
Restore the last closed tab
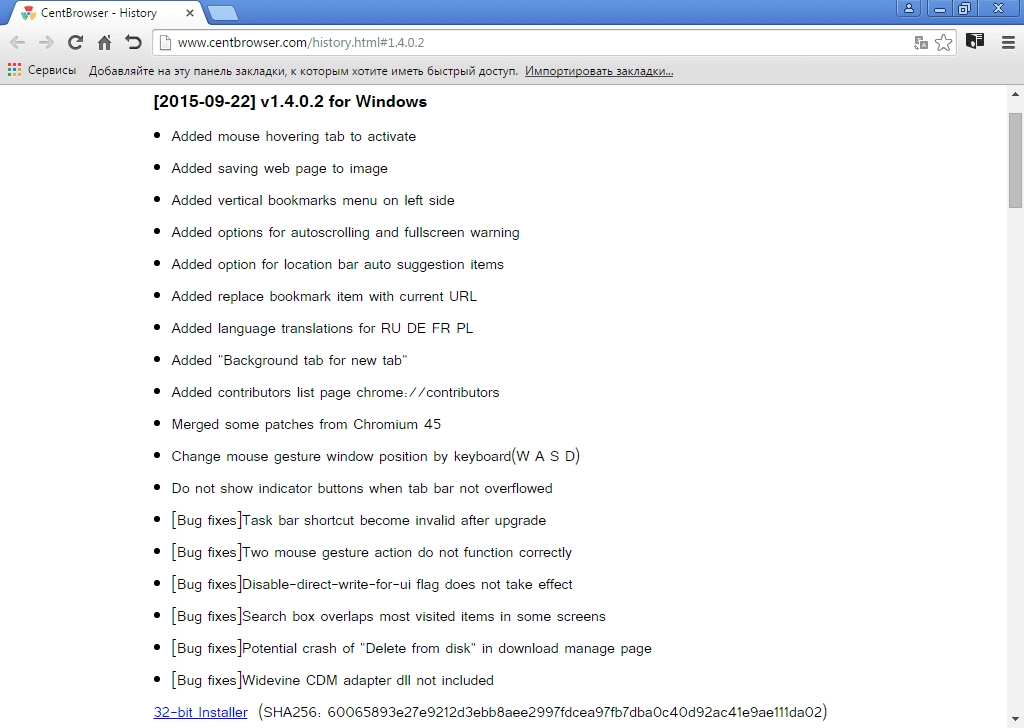tap(133, 43)
